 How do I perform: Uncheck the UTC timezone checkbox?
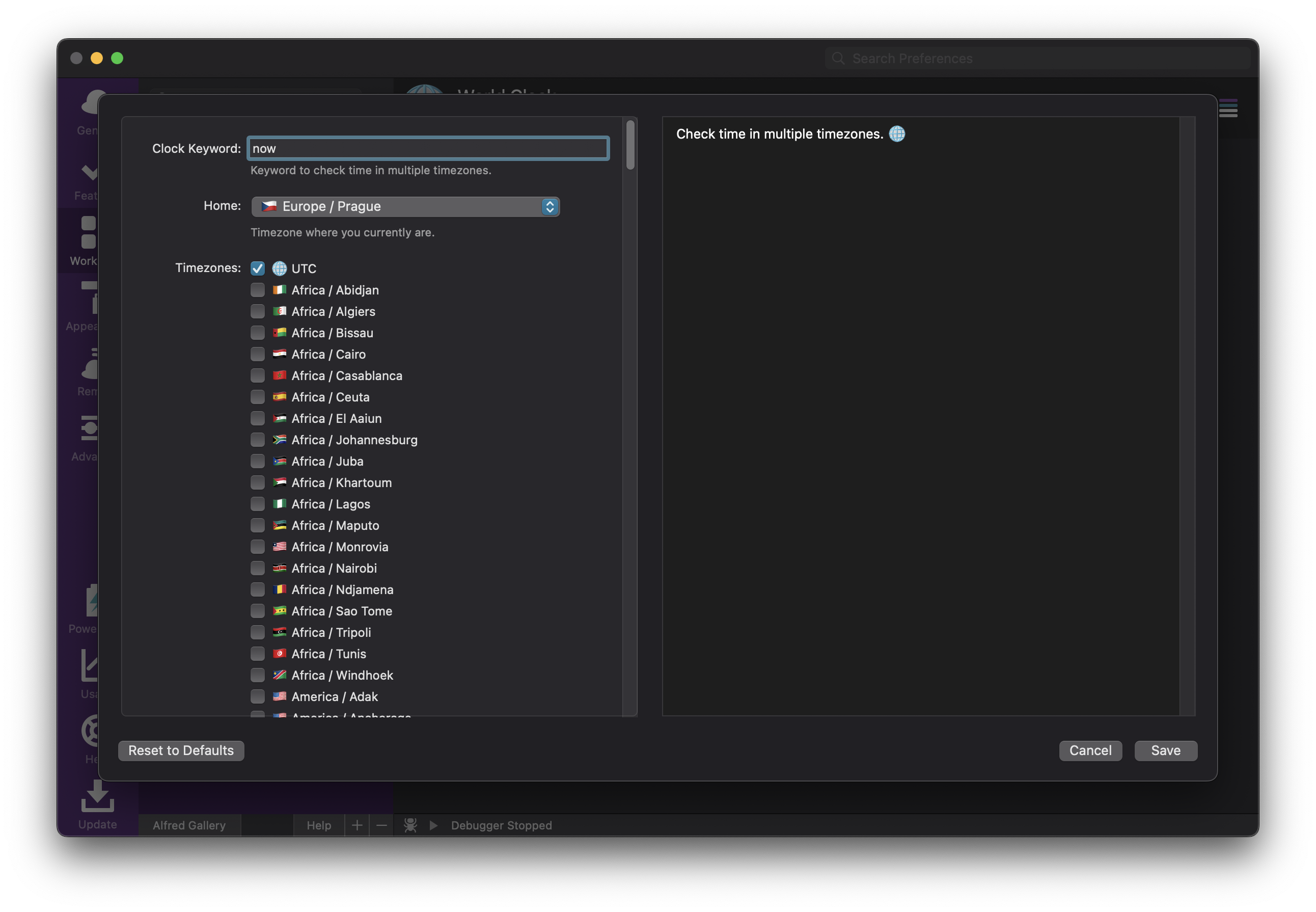coord(258,269)
